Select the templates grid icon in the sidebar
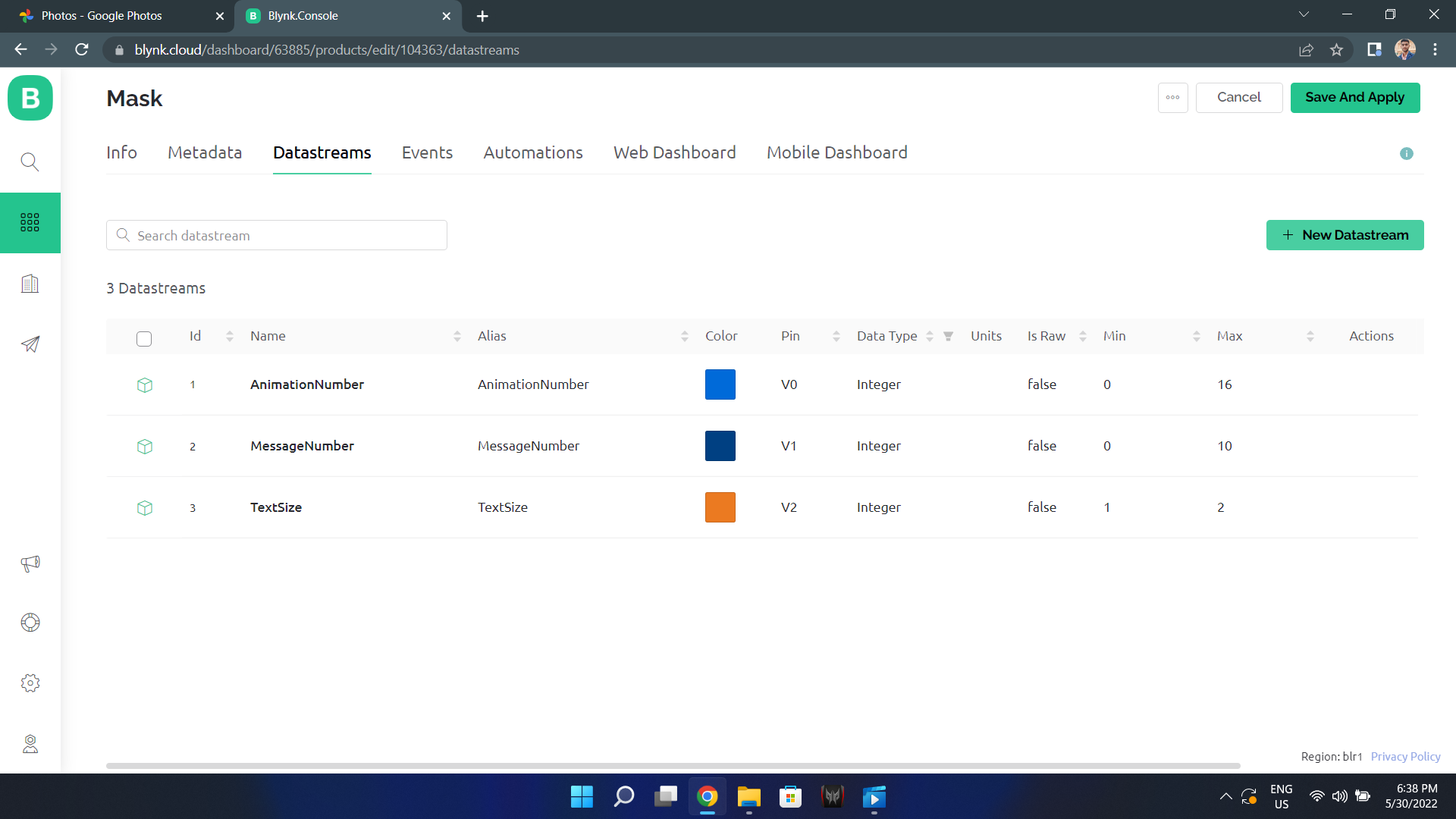This screenshot has width=1456, height=819. 30,222
